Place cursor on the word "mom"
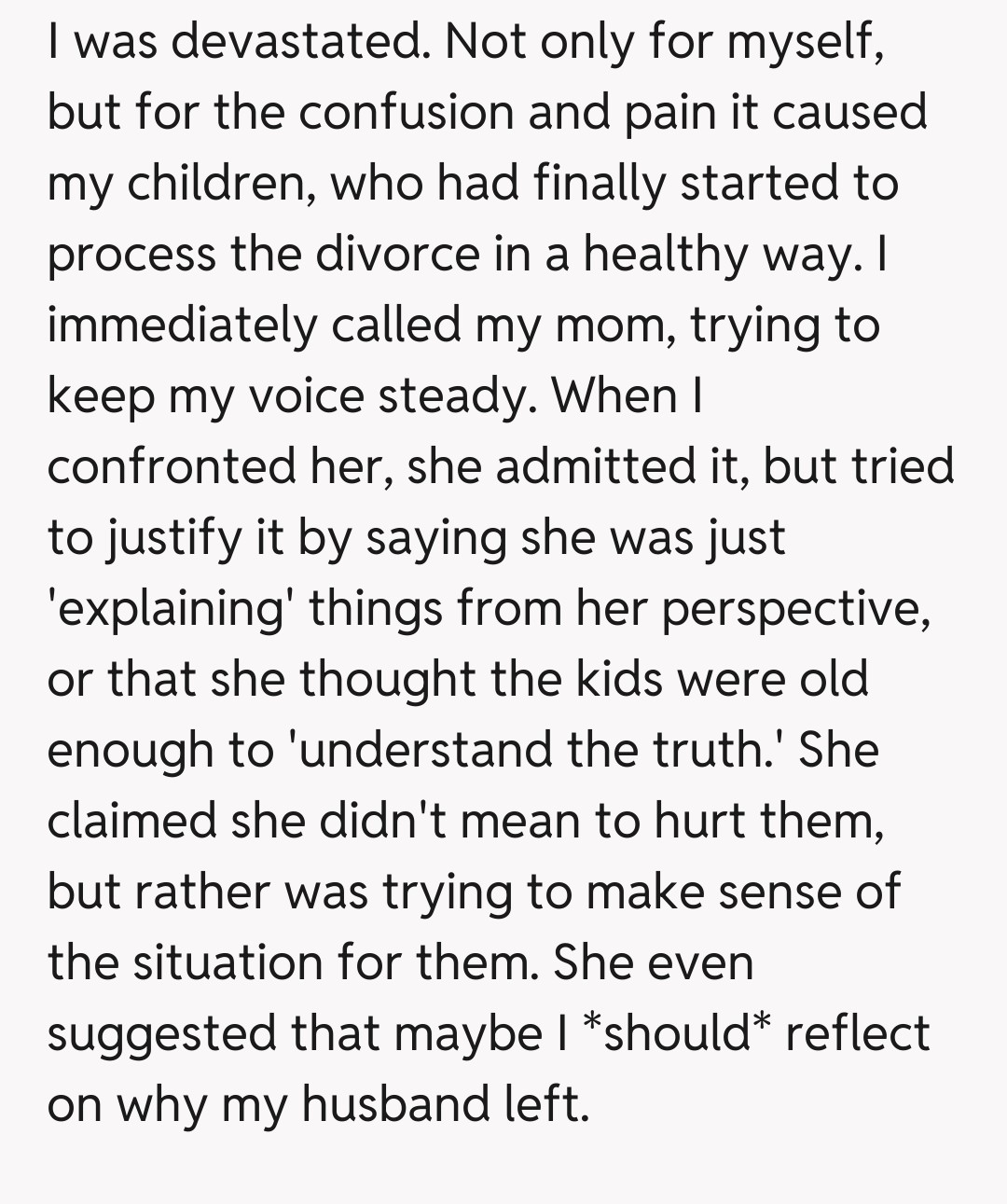 click(x=602, y=325)
